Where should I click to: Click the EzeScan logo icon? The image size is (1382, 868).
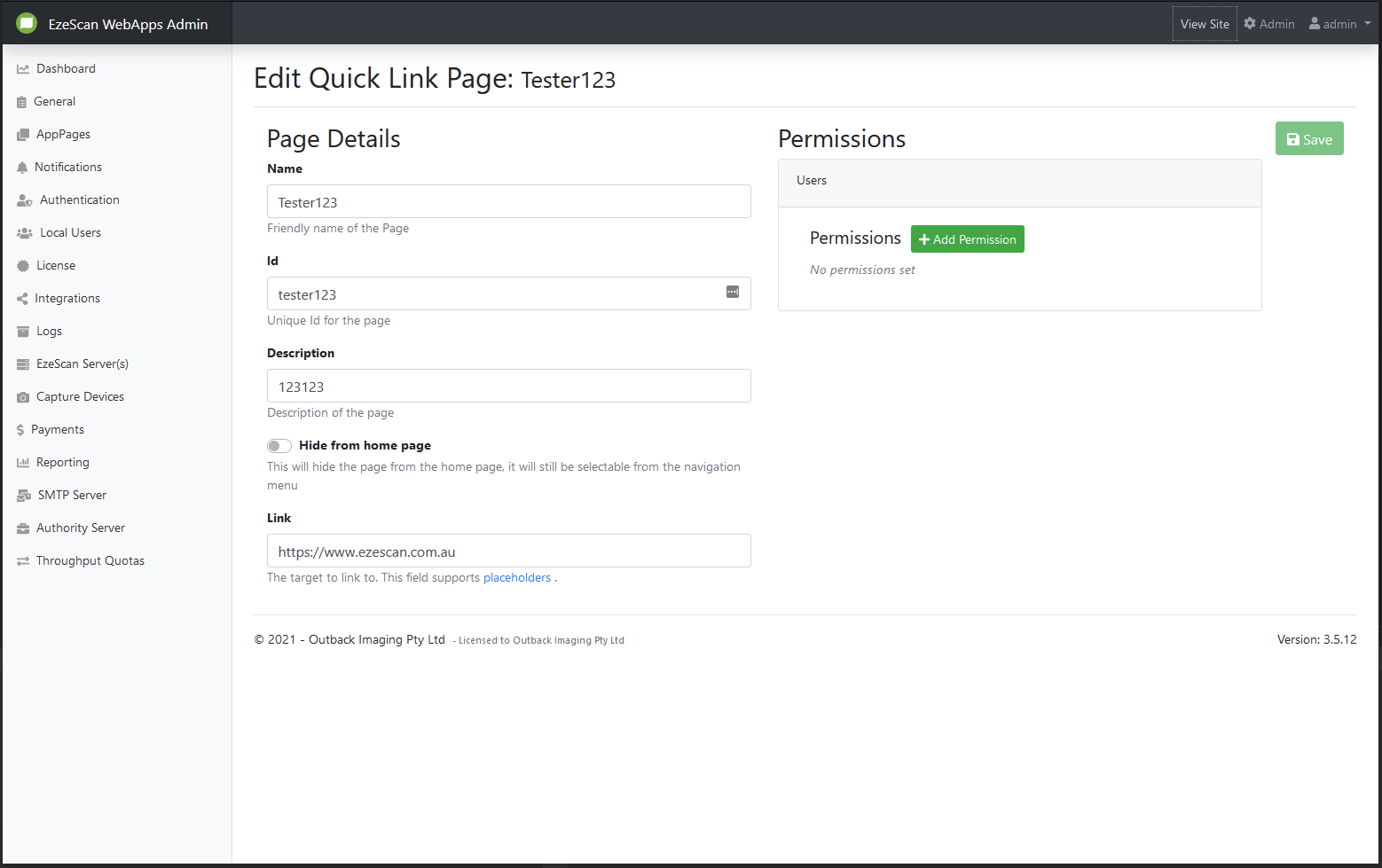coord(27,24)
